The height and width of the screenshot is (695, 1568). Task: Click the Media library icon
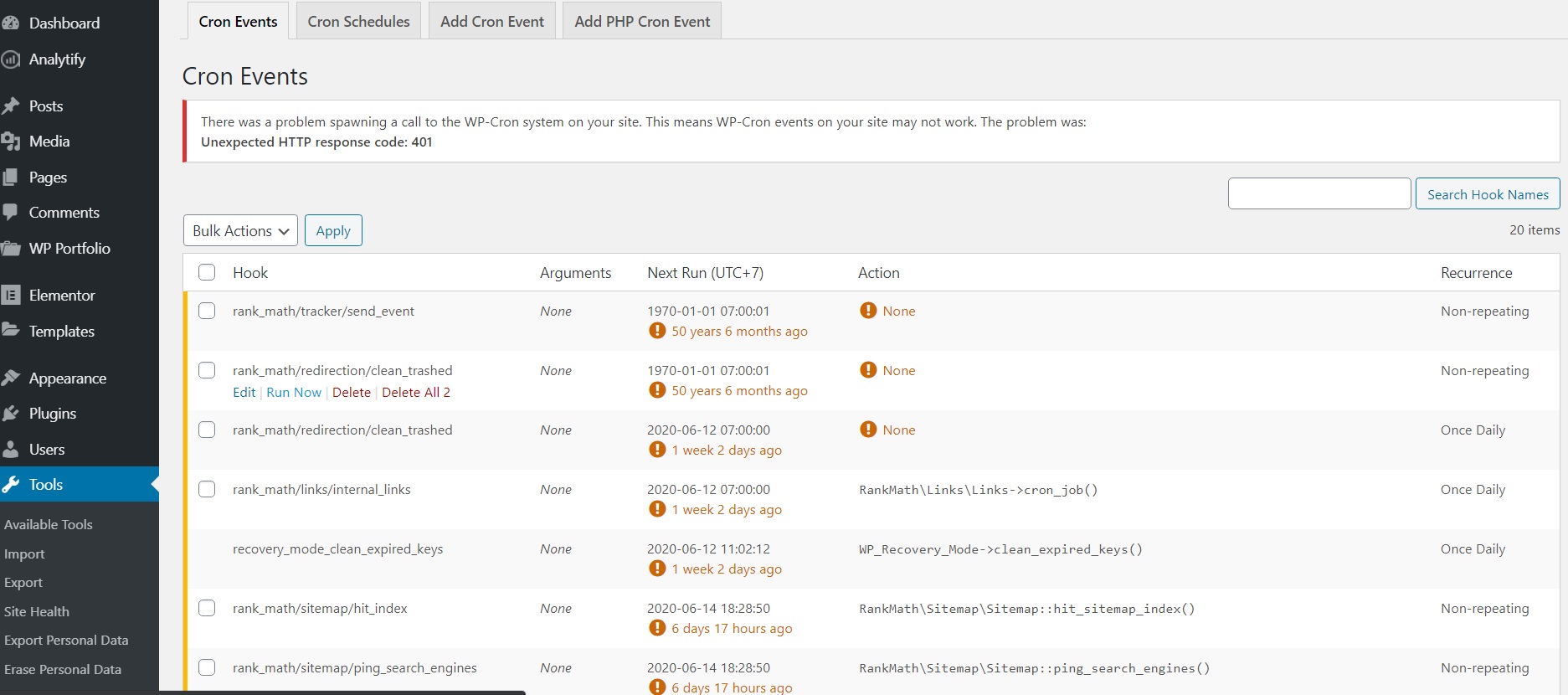click(x=10, y=142)
